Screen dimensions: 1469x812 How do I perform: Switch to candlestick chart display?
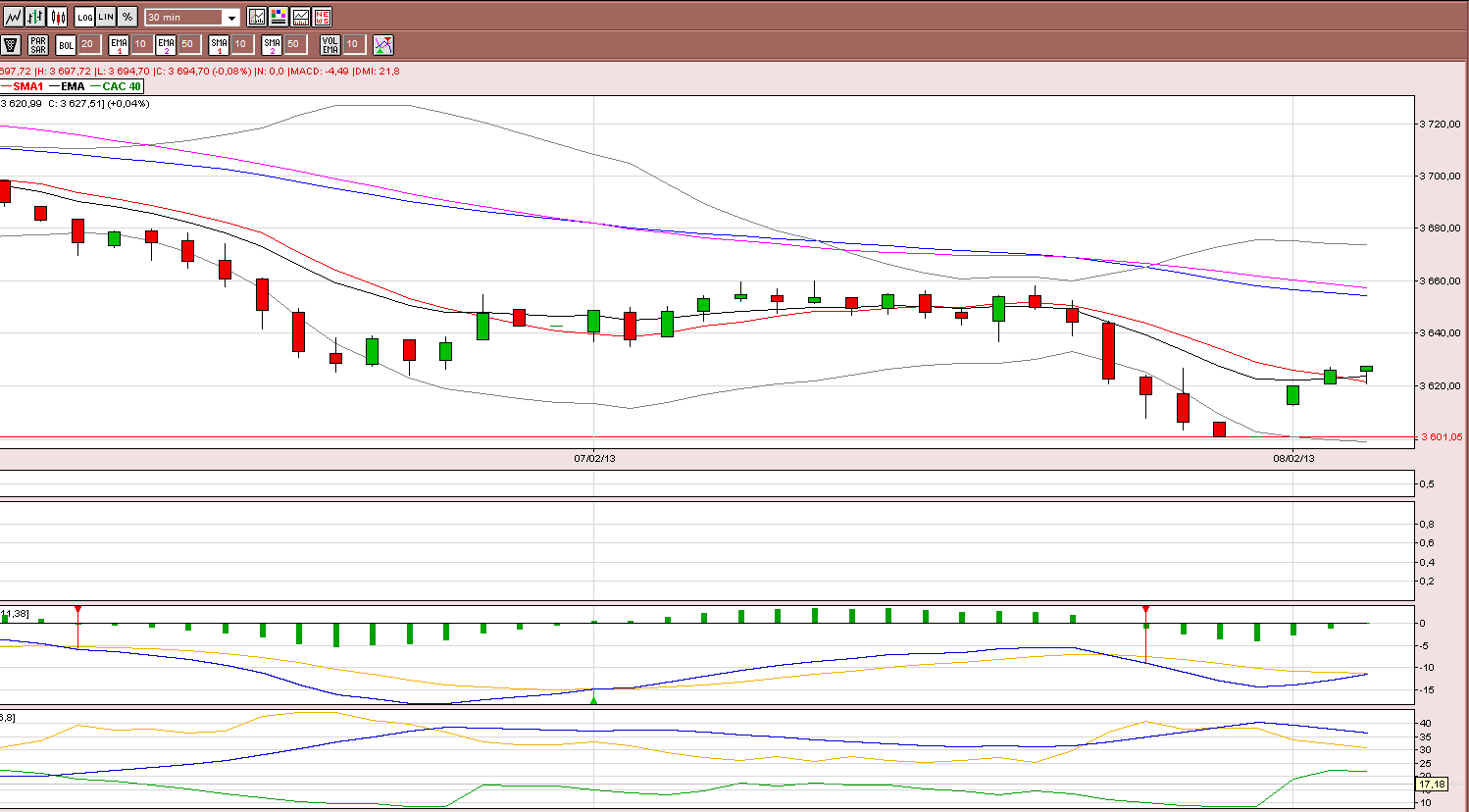point(58,17)
